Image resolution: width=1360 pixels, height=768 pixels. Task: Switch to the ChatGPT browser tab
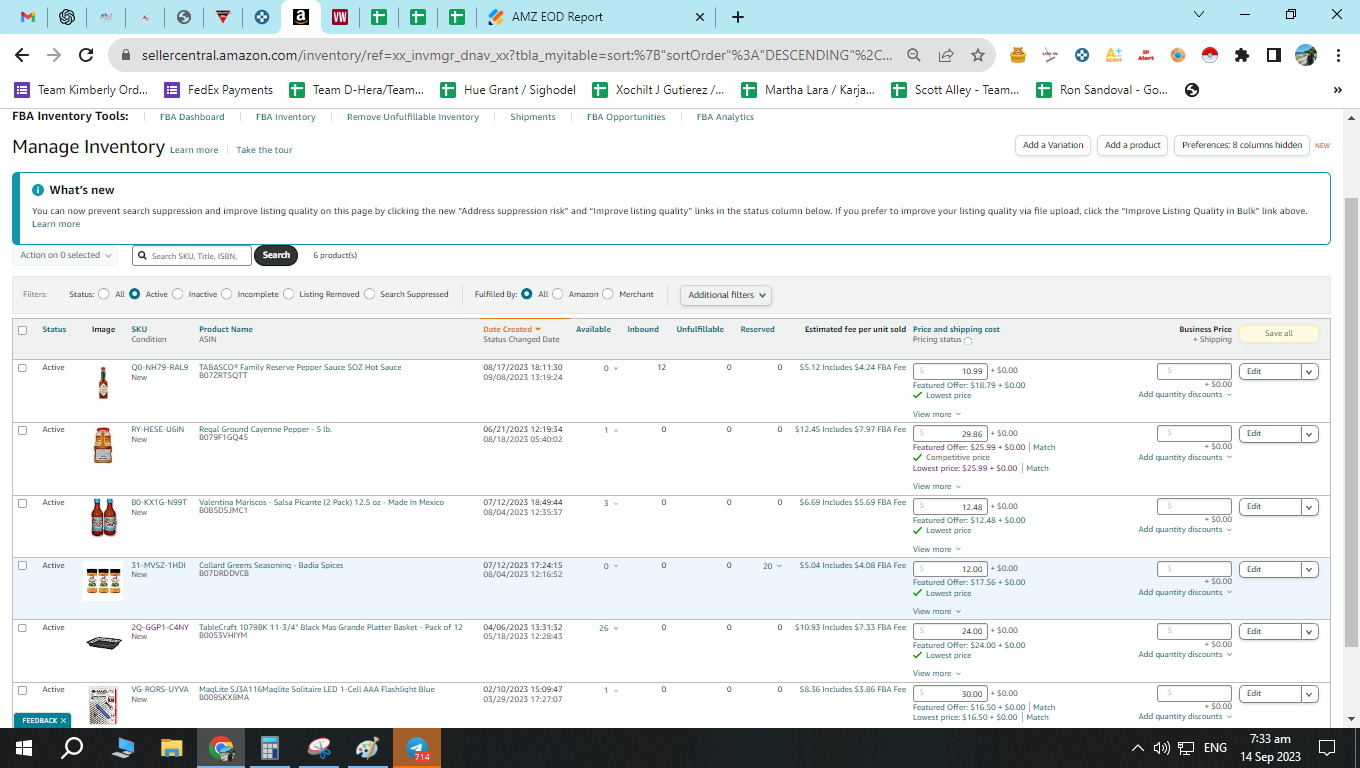tap(67, 17)
